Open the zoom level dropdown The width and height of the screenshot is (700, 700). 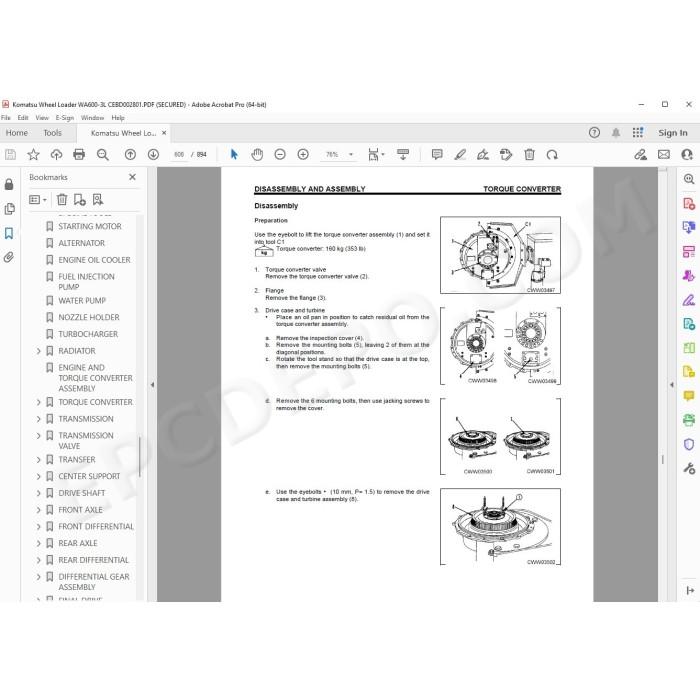click(x=351, y=154)
